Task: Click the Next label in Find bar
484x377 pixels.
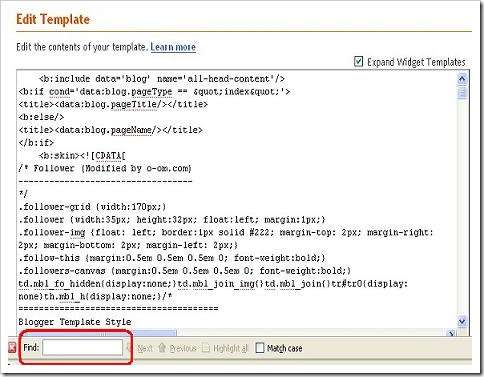Action: (145, 348)
